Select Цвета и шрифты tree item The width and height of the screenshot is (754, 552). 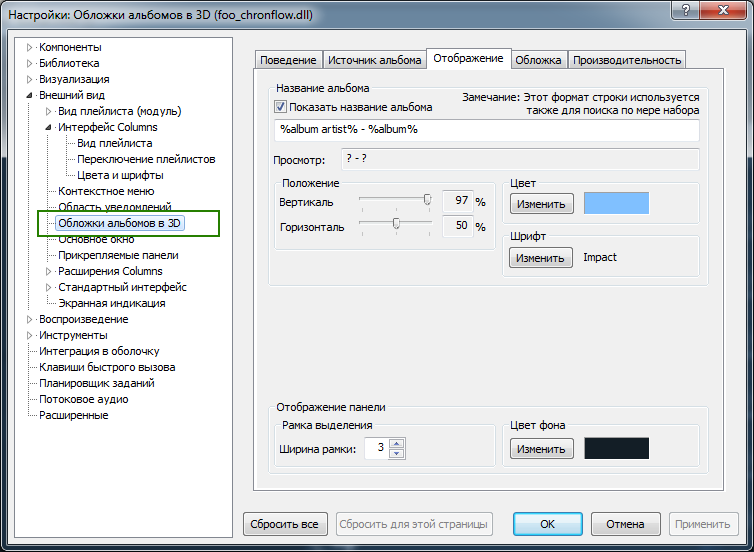coord(120,175)
